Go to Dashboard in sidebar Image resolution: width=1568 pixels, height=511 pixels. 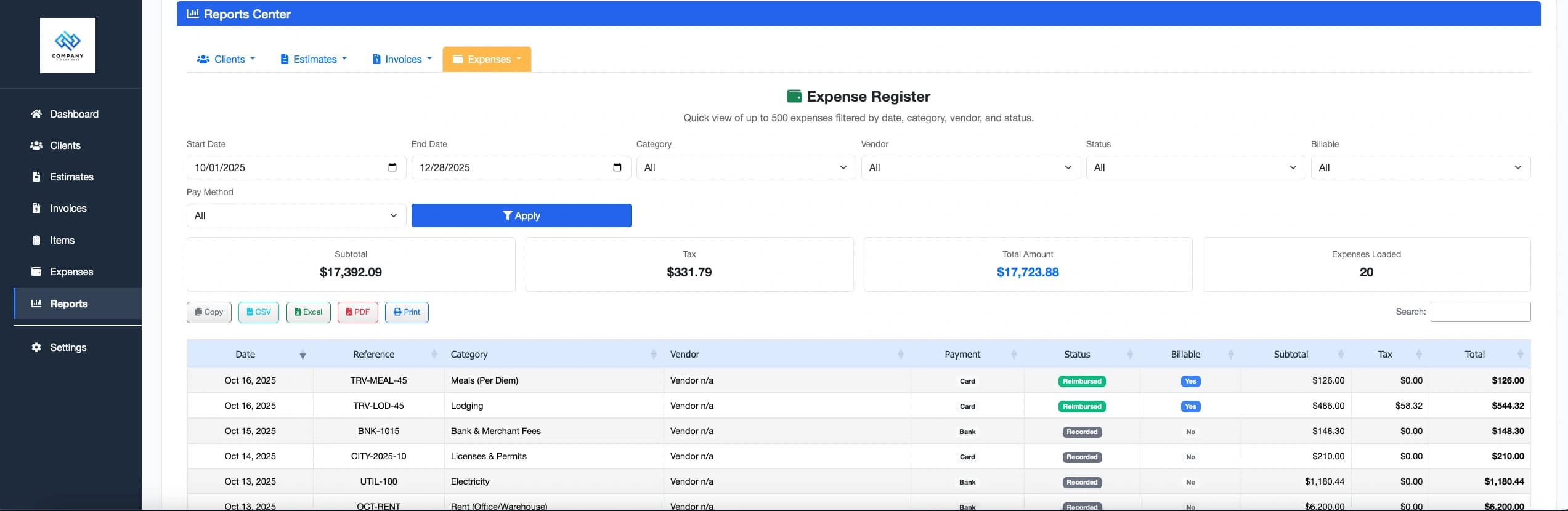77,114
